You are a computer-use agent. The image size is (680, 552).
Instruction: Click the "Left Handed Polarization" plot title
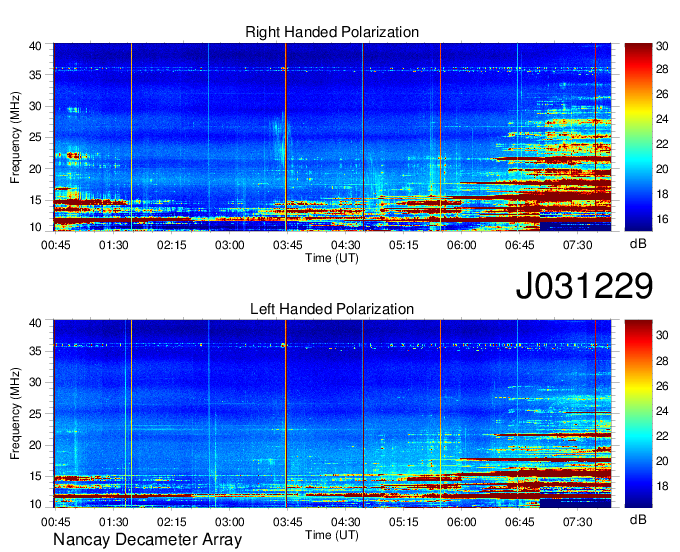click(332, 309)
